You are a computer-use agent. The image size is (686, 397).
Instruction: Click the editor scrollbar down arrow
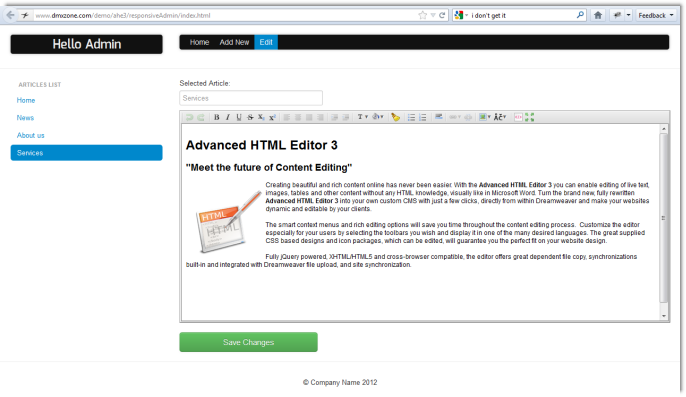[664, 316]
